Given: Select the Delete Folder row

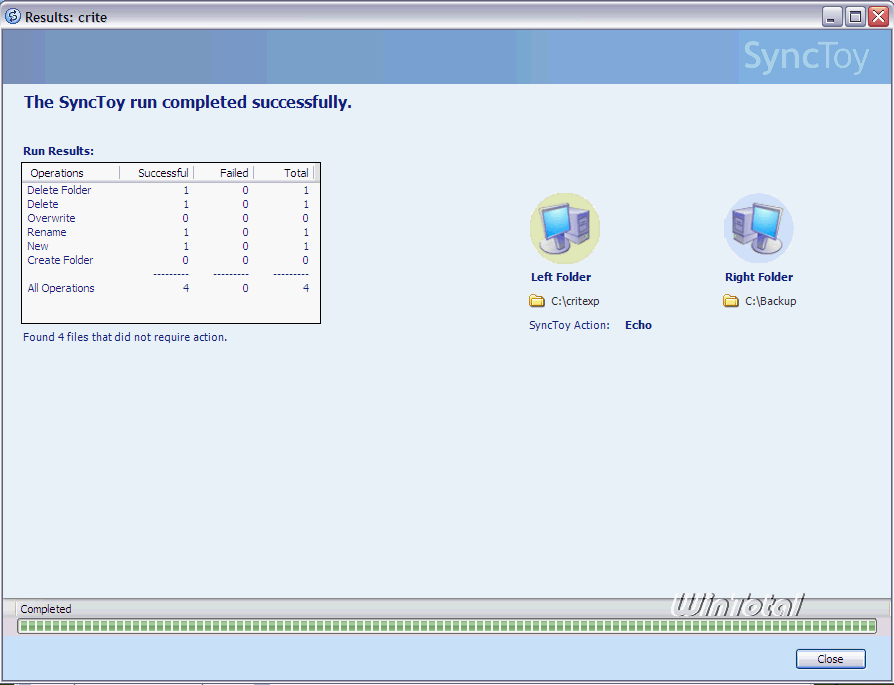Looking at the screenshot, I should [168, 190].
